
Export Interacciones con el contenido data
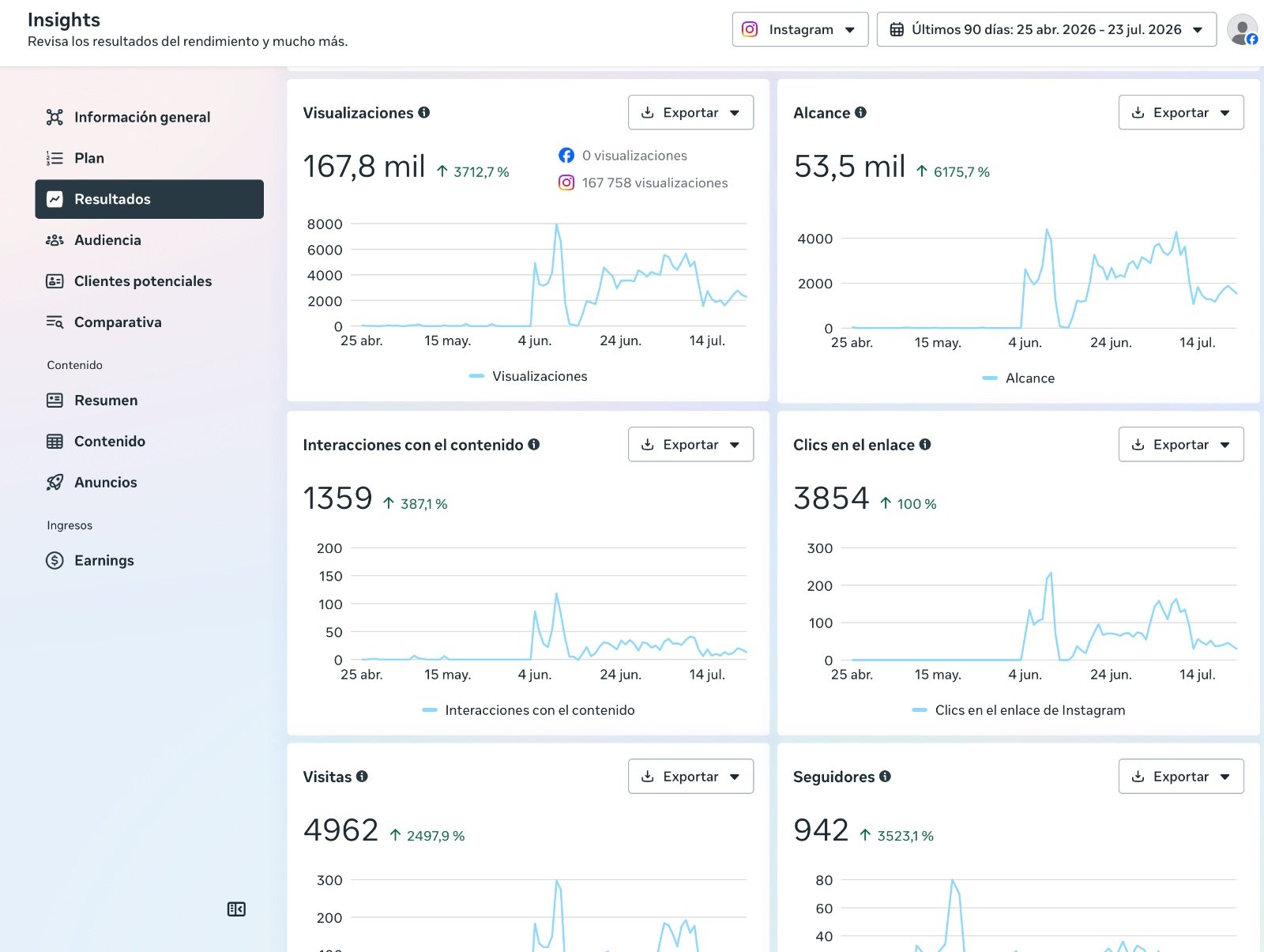point(690,444)
